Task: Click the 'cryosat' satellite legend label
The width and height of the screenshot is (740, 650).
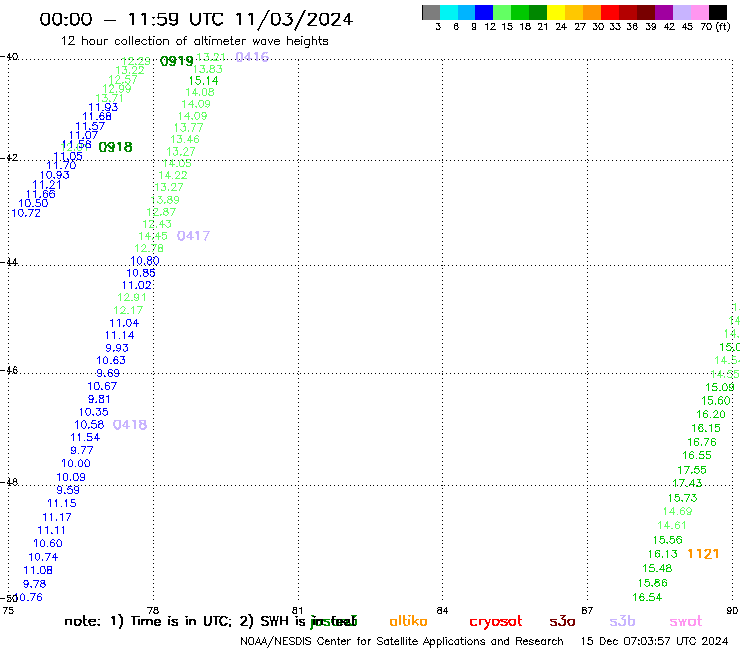Action: click(496, 622)
